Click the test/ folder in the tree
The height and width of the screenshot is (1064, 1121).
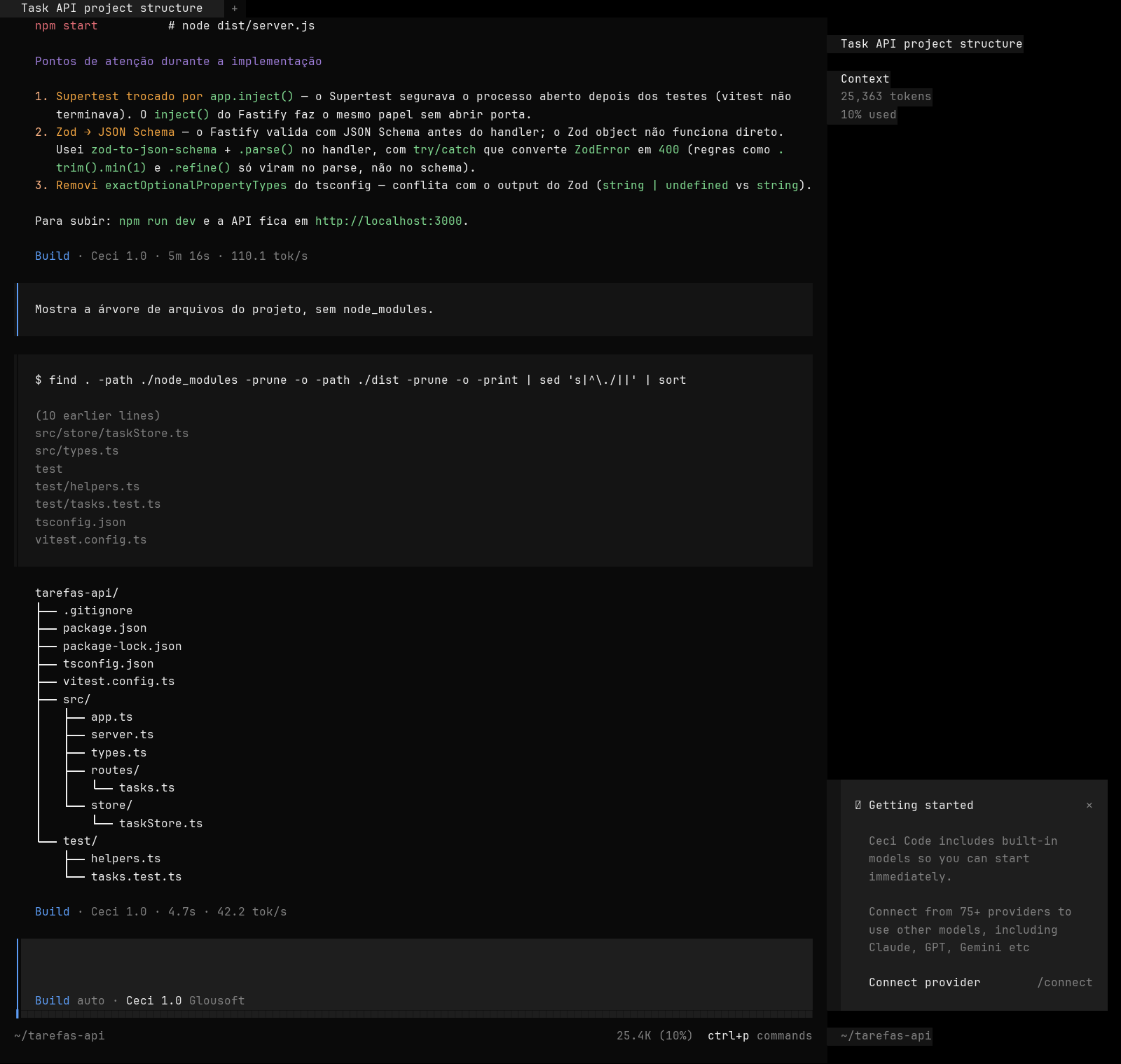80,841
